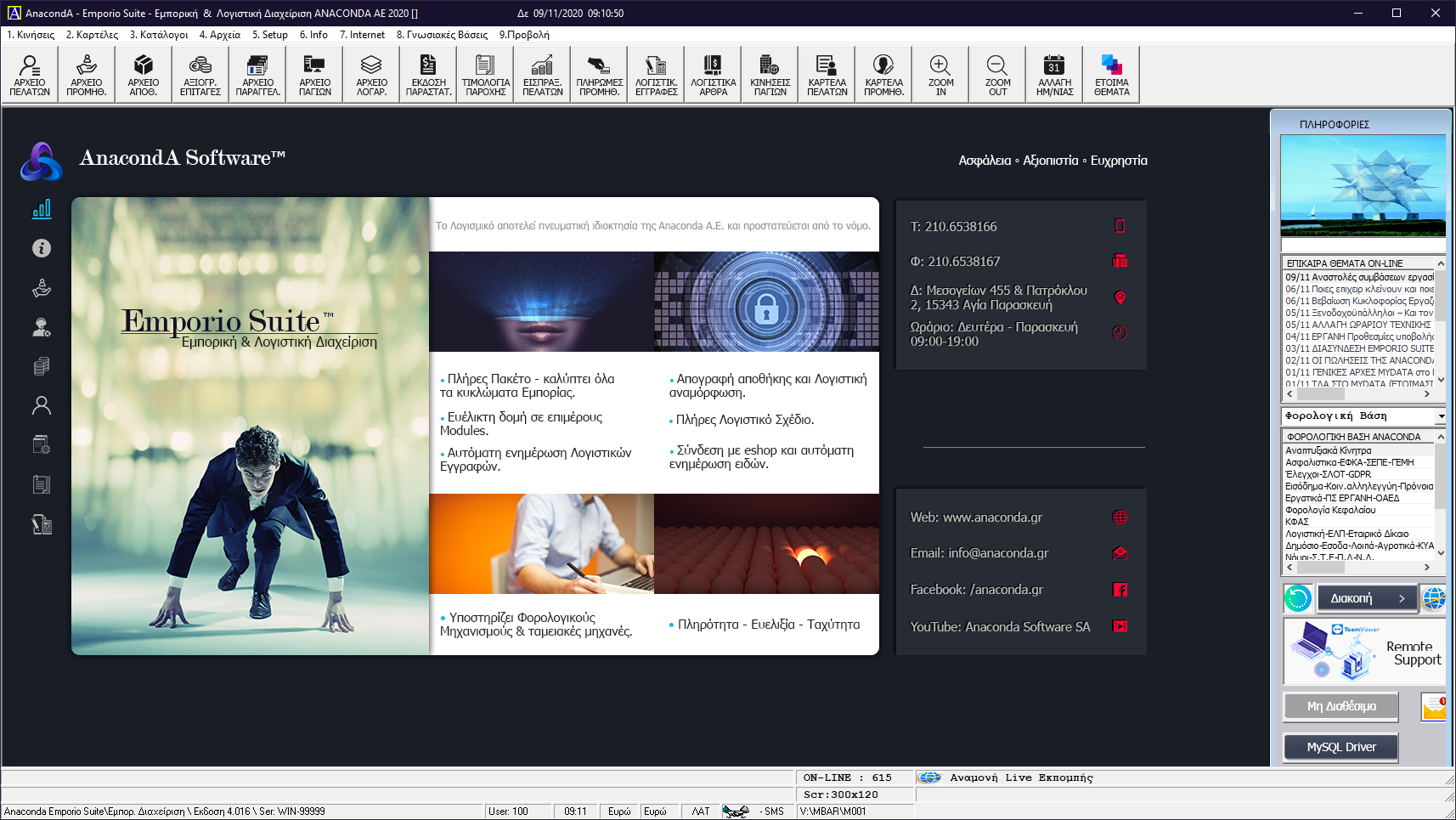Screen dimensions: 1456x820
Task: Open ΛΟΓΙΣΤΙΚΑ ΑΡΘΡΑ accounting articles
Action: (713, 75)
